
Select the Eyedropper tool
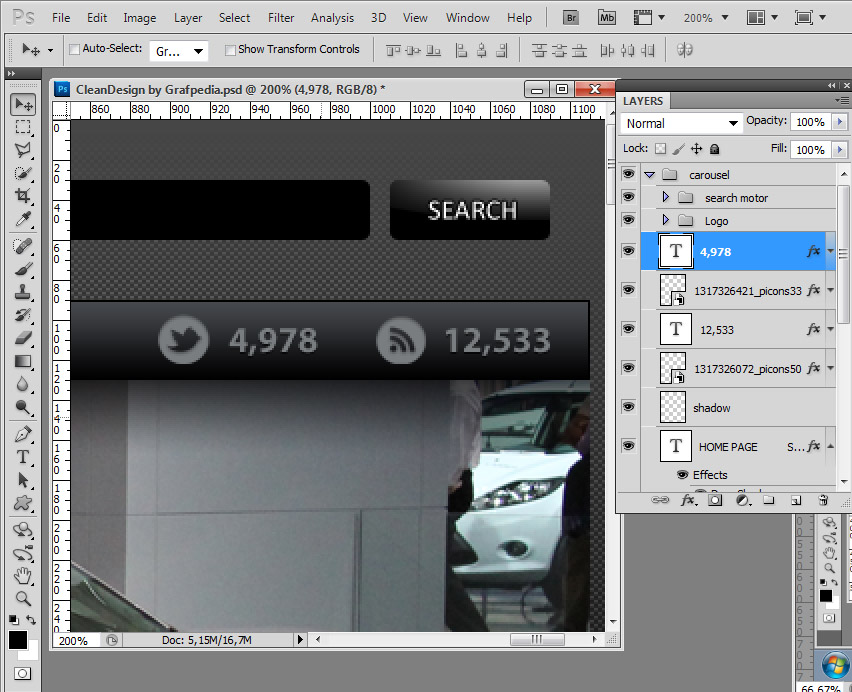pyautogui.click(x=23, y=219)
